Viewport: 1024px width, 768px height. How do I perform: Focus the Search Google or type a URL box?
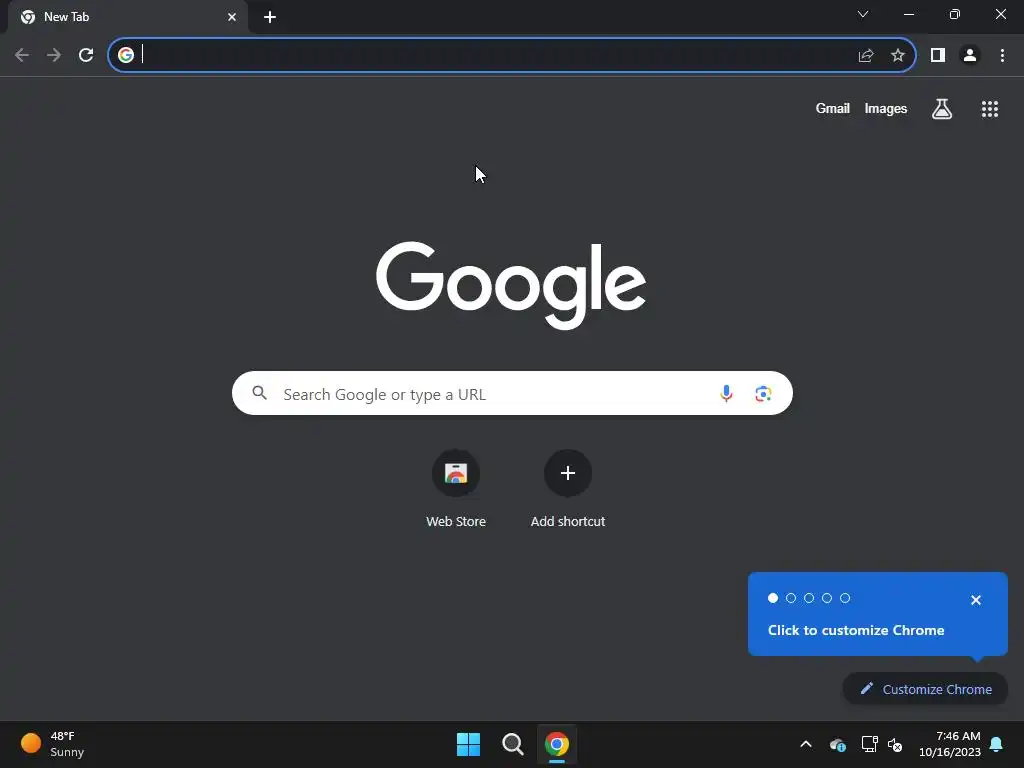[x=512, y=393]
